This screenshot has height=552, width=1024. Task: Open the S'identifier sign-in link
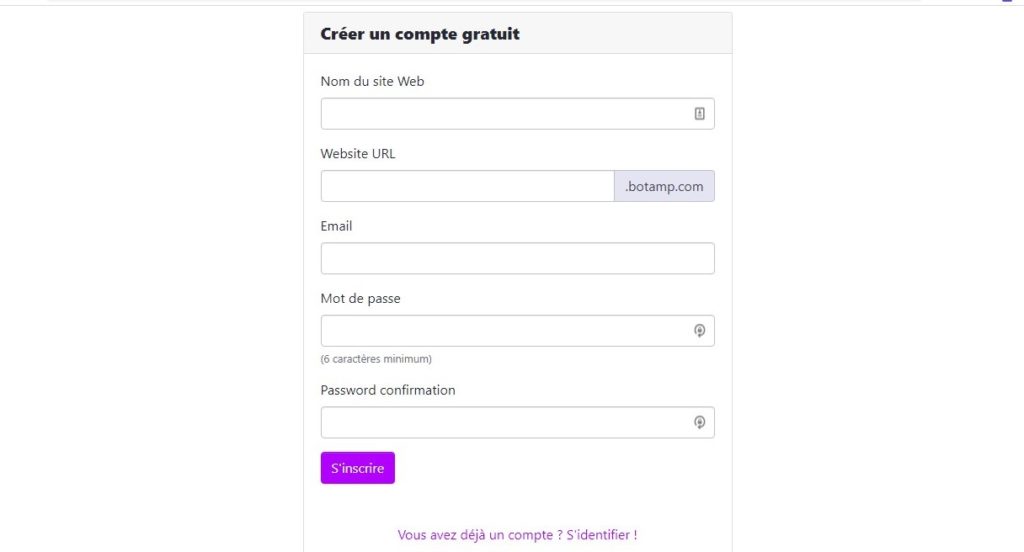tap(601, 534)
